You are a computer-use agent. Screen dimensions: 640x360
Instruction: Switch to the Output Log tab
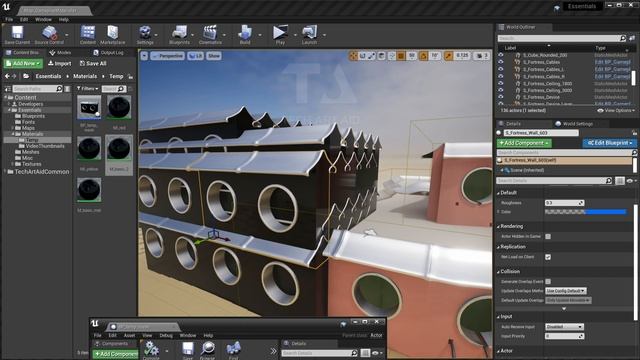(109, 53)
